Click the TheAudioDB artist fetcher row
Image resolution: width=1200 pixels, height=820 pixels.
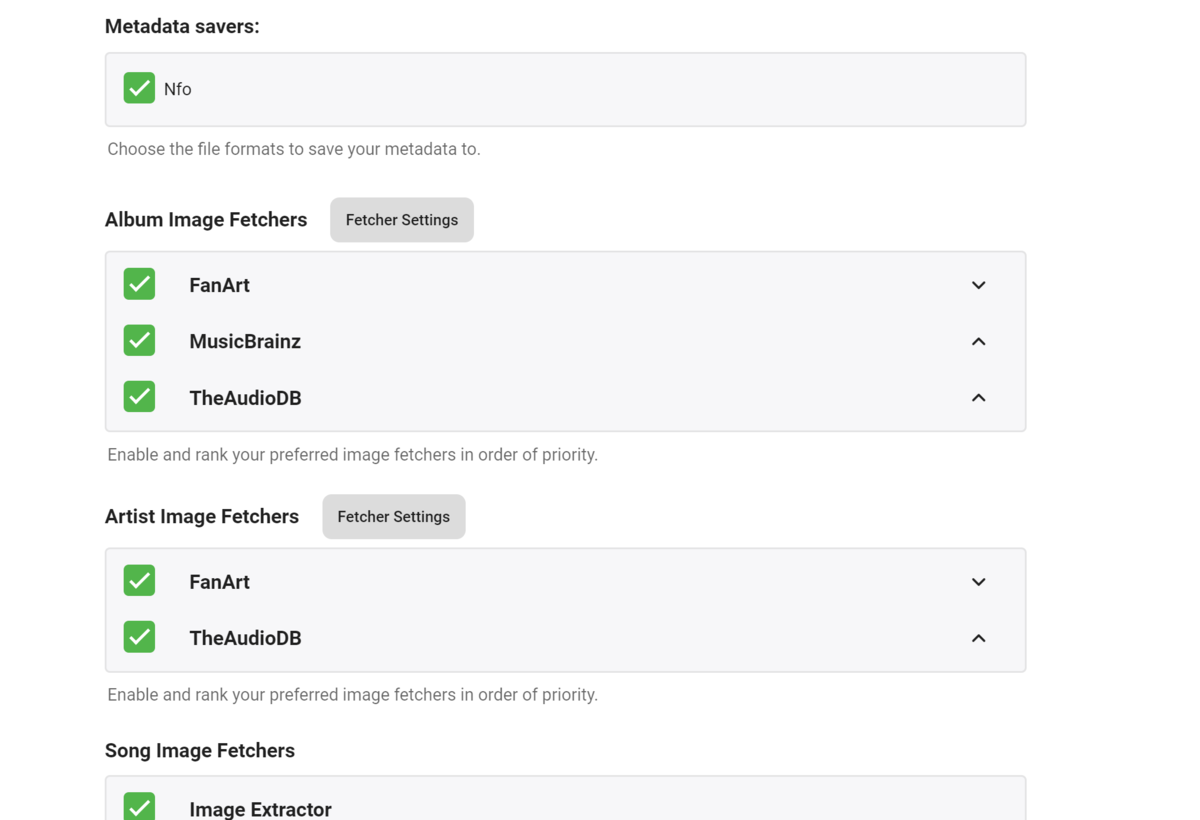(500, 637)
